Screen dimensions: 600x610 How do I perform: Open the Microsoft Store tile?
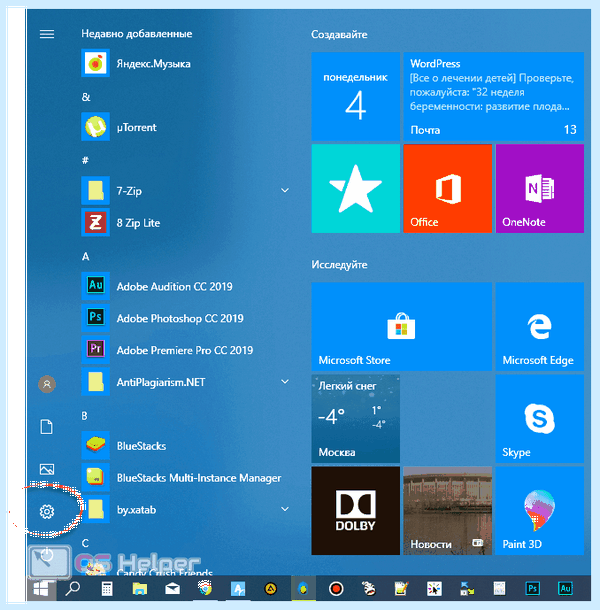(x=402, y=326)
